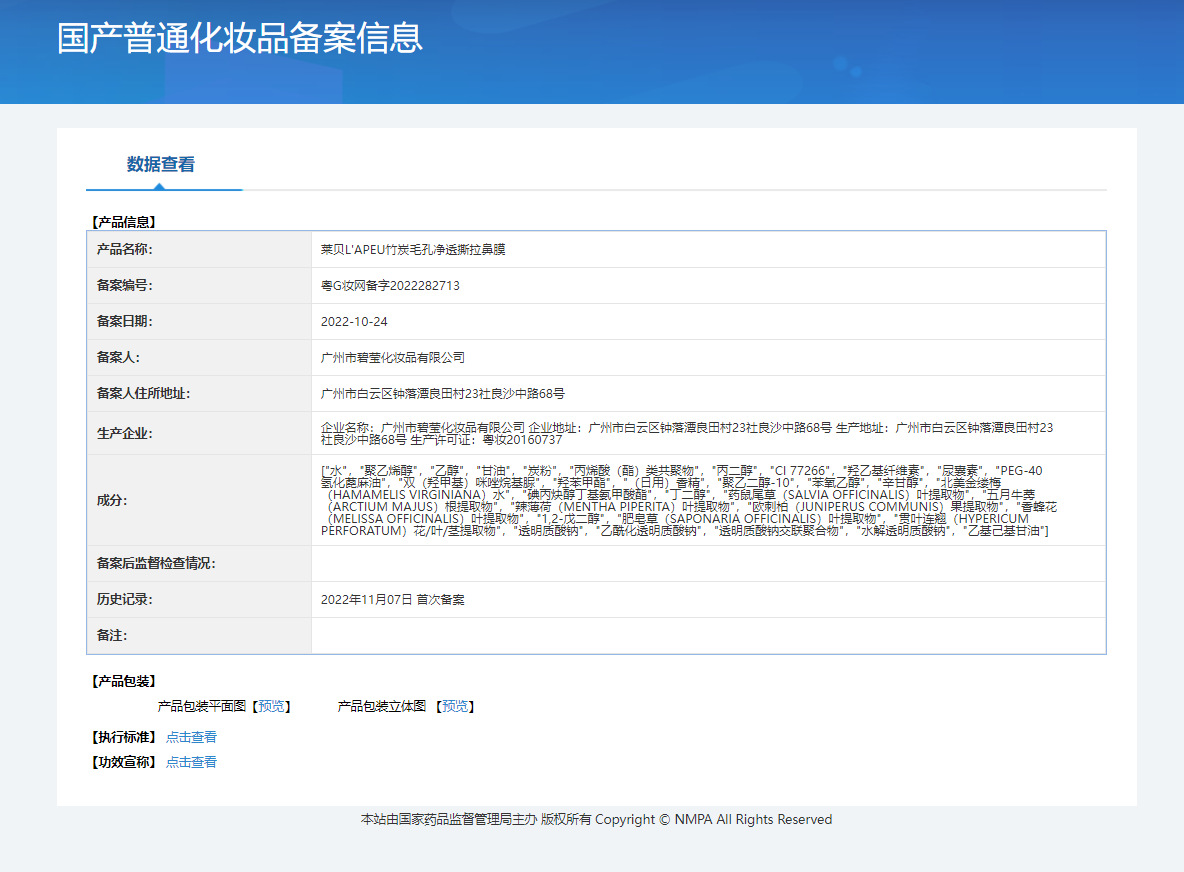This screenshot has width=1184, height=872.
Task: View 执行标准 via 点击查看 link
Action: (x=191, y=737)
